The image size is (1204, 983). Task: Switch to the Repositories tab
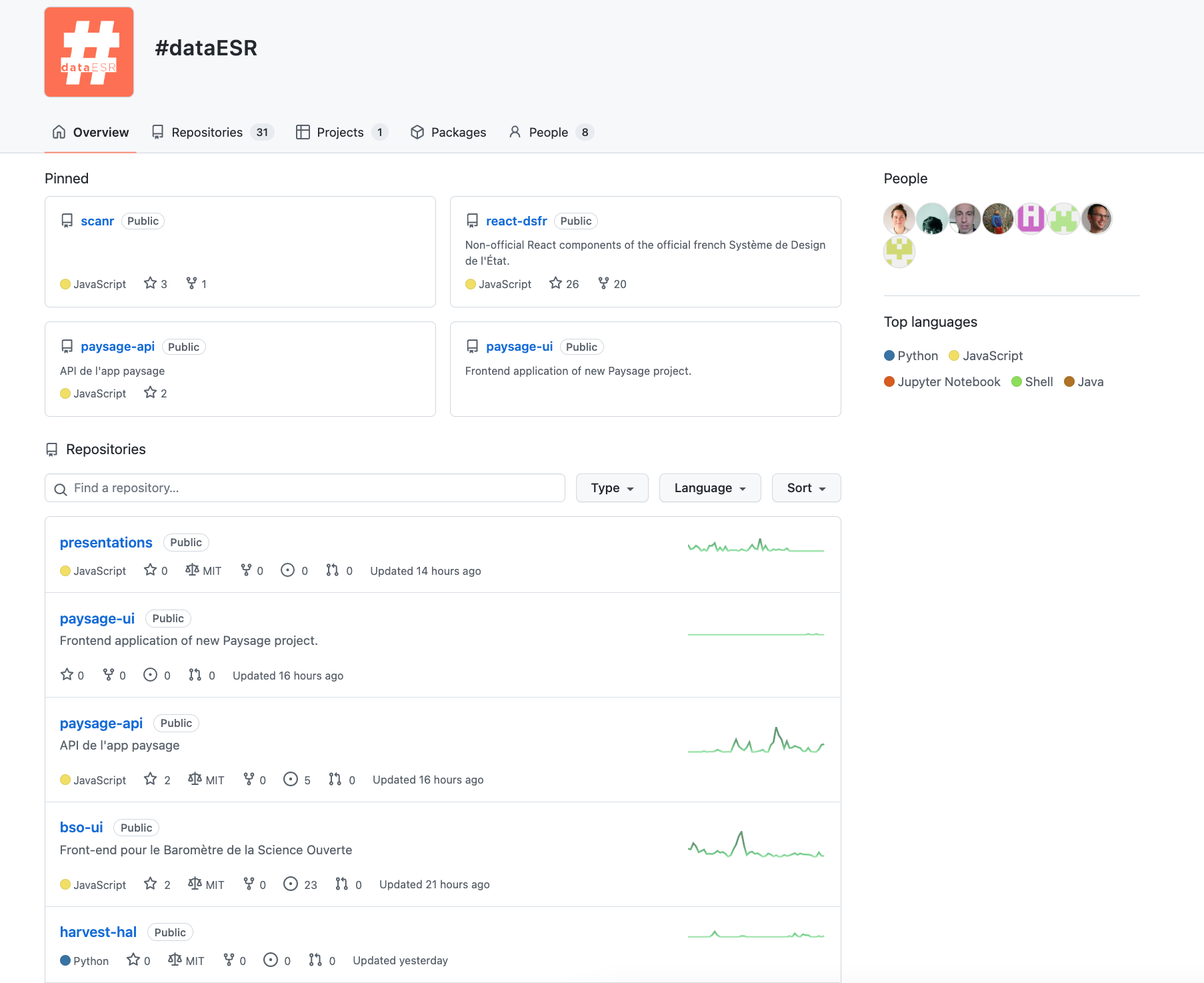[x=213, y=132]
